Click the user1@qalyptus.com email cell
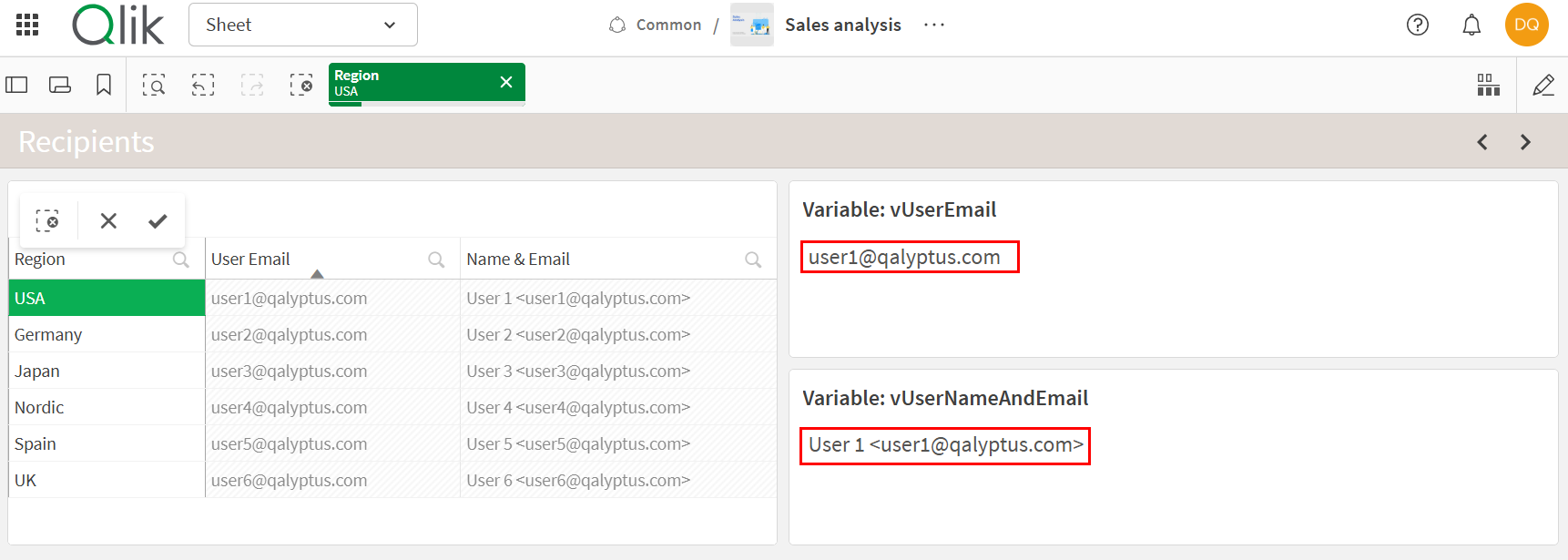Viewport: 1568px width, 560px height. pos(333,298)
